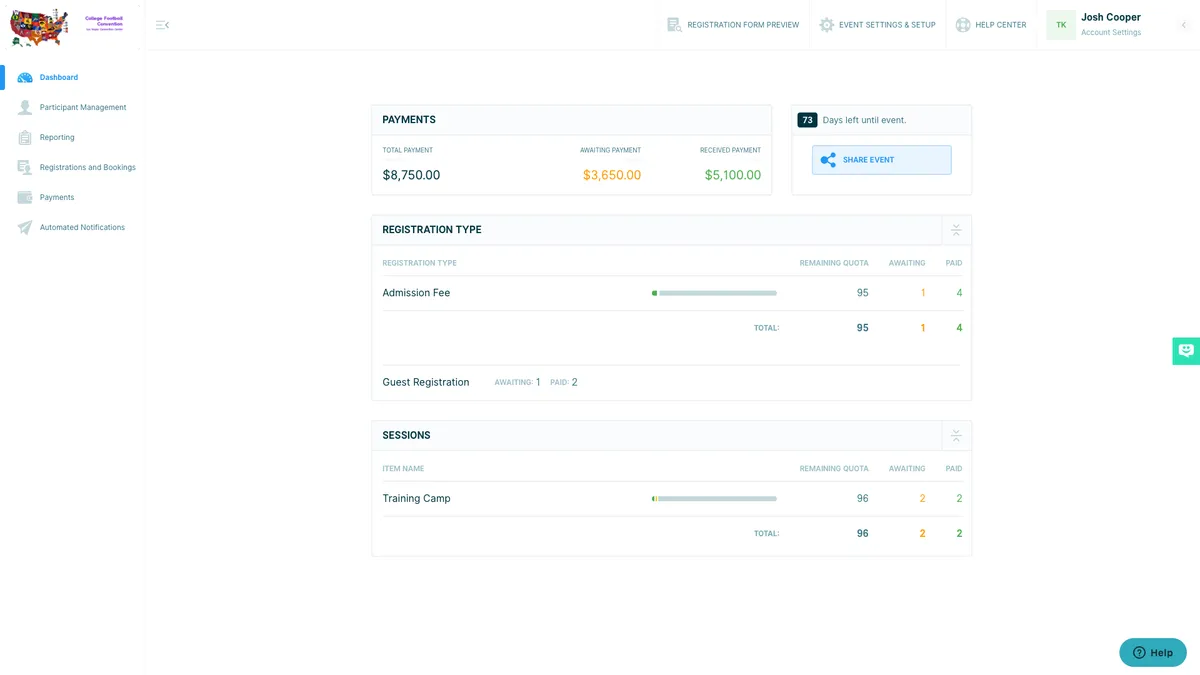Click the Dashboard gauge icon in sidebar
Image resolution: width=1200 pixels, height=675 pixels.
(25, 77)
